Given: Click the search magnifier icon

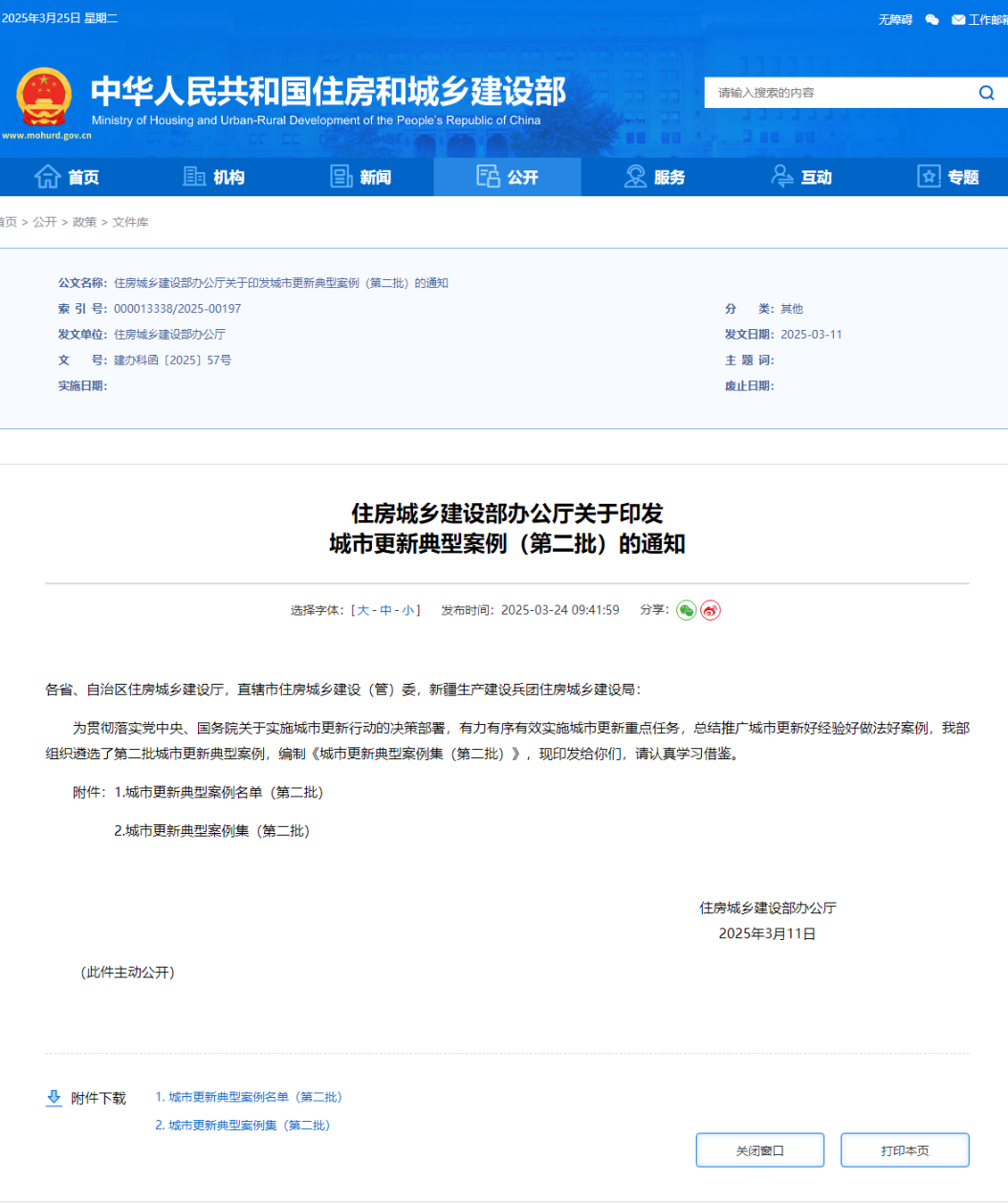Looking at the screenshot, I should coord(986,93).
